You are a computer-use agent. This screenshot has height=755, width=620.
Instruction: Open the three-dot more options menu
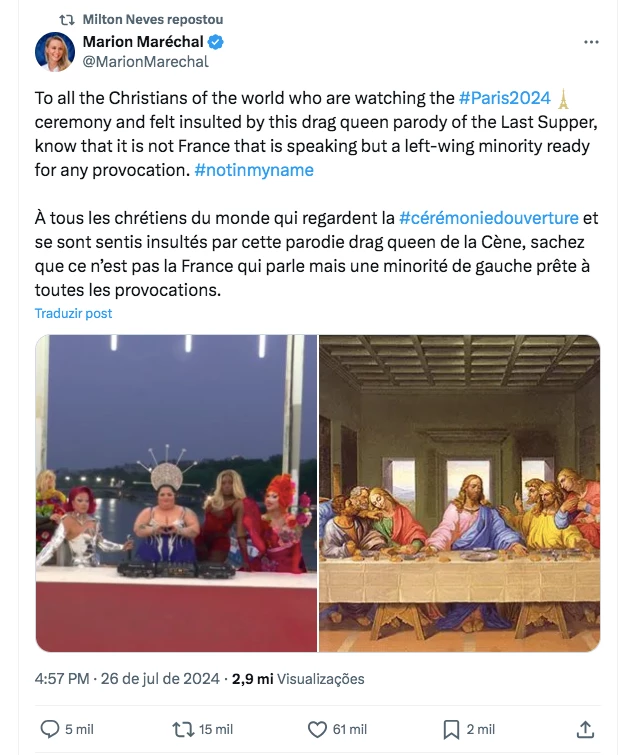click(x=591, y=43)
